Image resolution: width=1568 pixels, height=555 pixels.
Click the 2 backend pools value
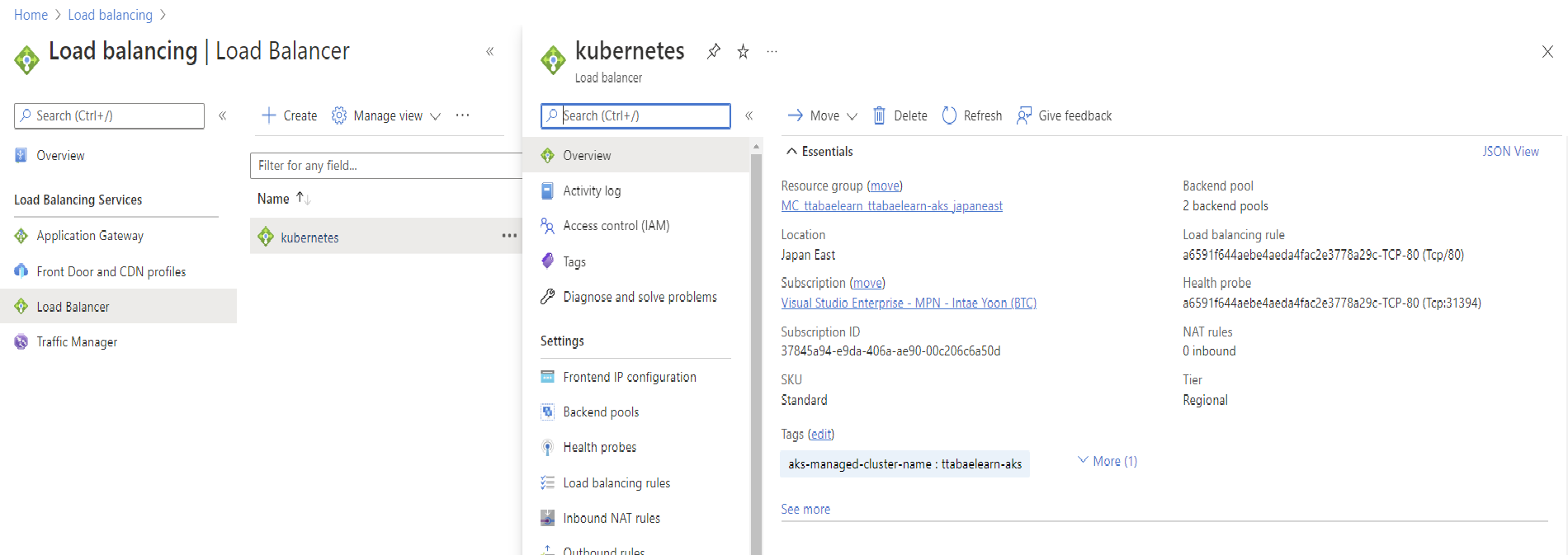pos(1225,206)
